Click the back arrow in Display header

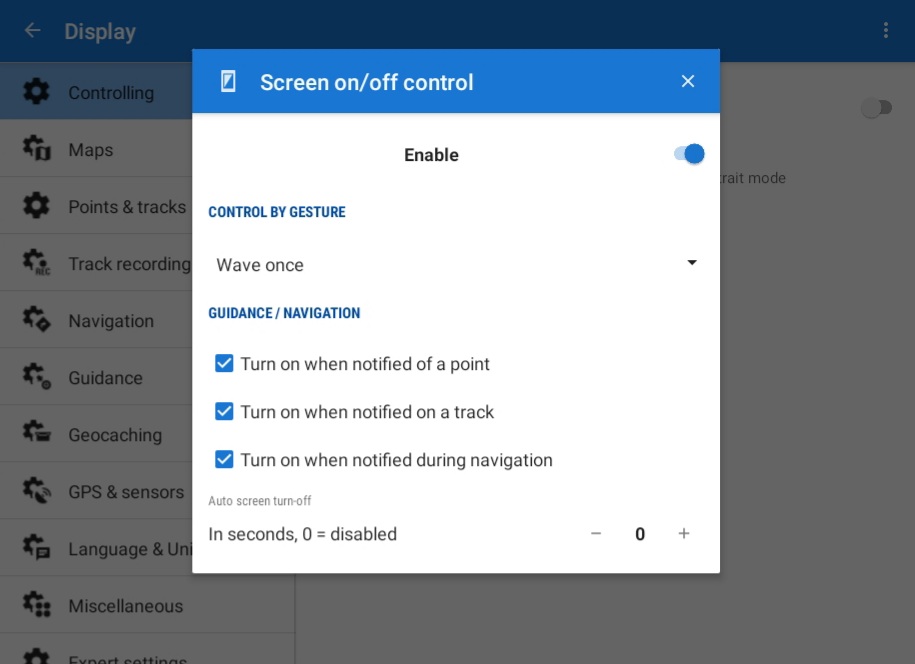pyautogui.click(x=32, y=31)
